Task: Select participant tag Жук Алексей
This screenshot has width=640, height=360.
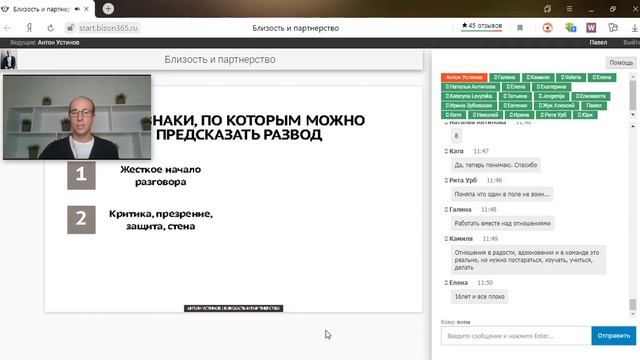Action: point(556,105)
